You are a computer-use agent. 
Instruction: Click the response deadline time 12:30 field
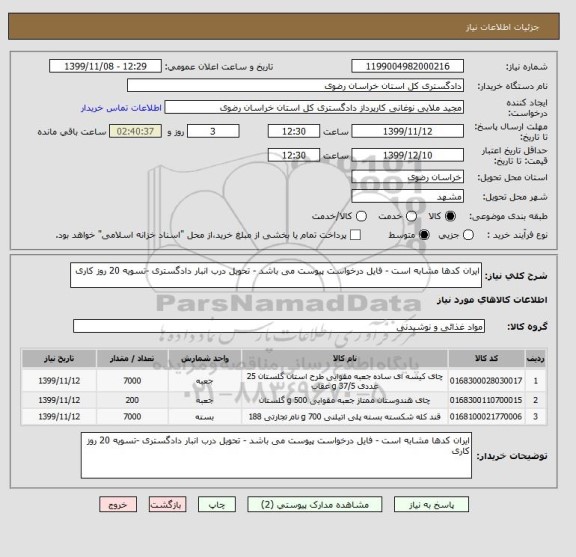point(294,131)
